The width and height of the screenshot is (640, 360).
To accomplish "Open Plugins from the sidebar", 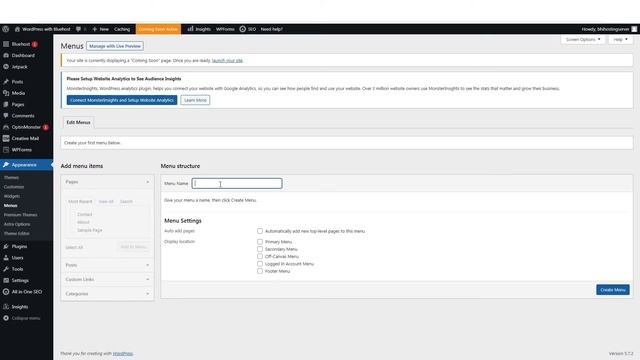I will tap(19, 247).
